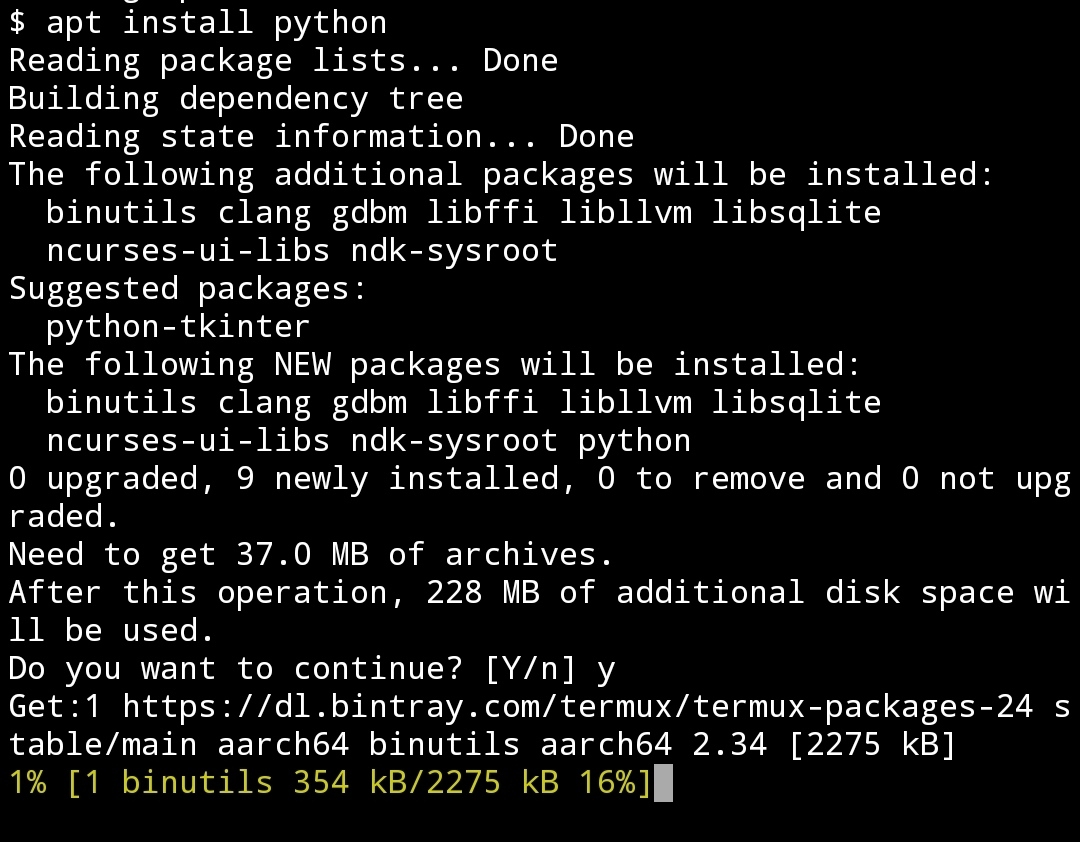The width and height of the screenshot is (1080, 842).
Task: Click 'libsqlite' in NEW packages list
Action: click(x=796, y=404)
